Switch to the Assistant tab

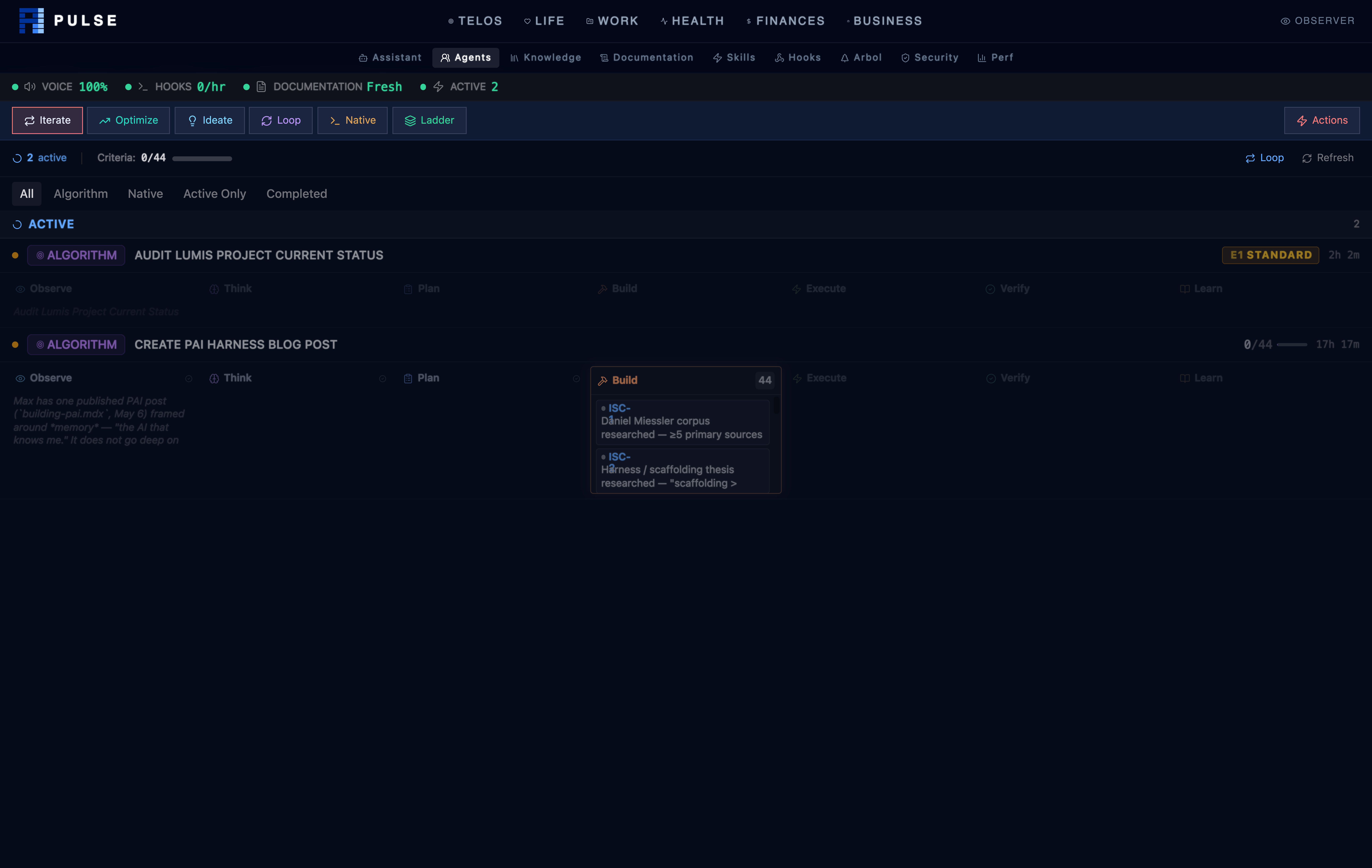[390, 58]
